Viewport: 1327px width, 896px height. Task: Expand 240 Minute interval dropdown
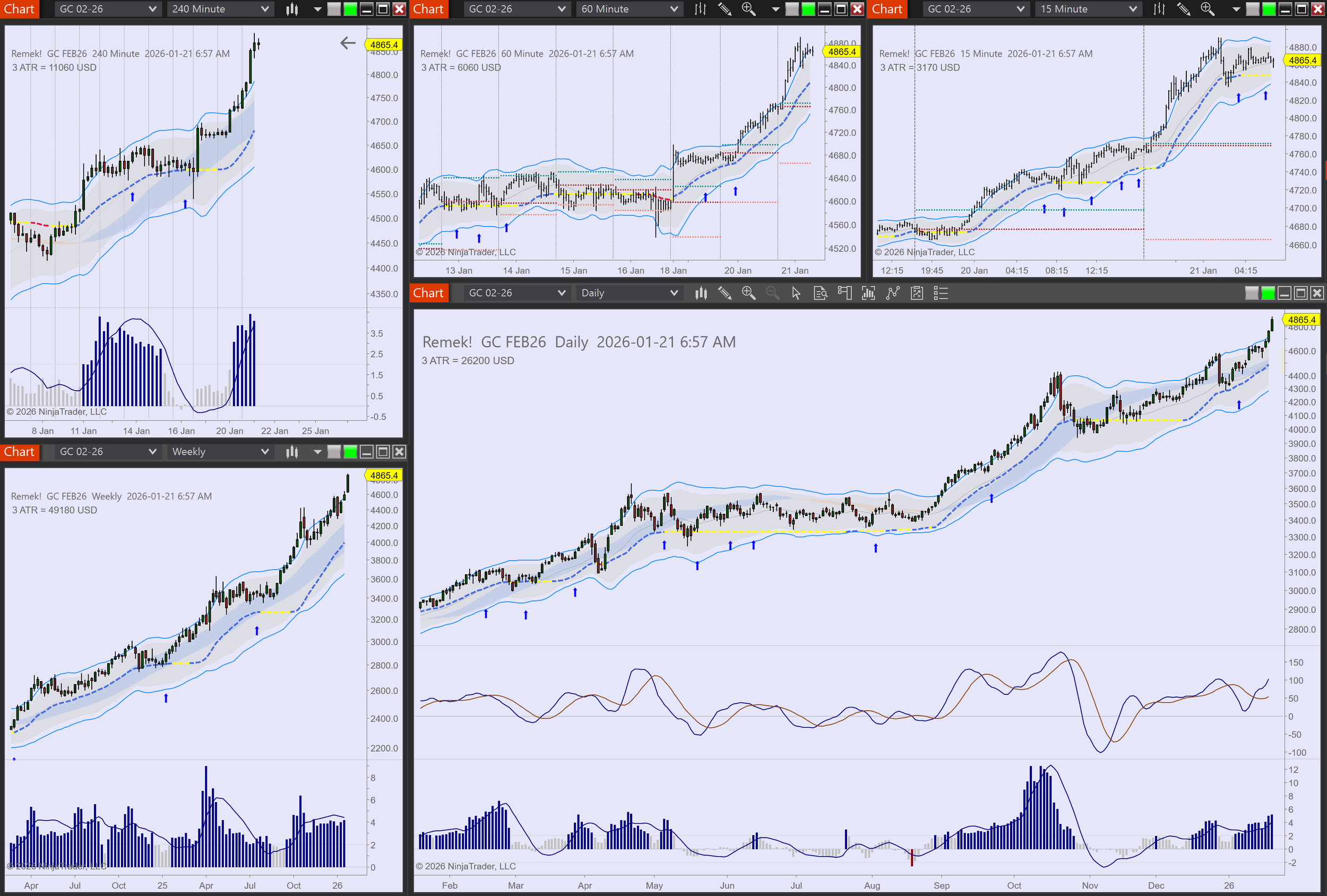264,9
